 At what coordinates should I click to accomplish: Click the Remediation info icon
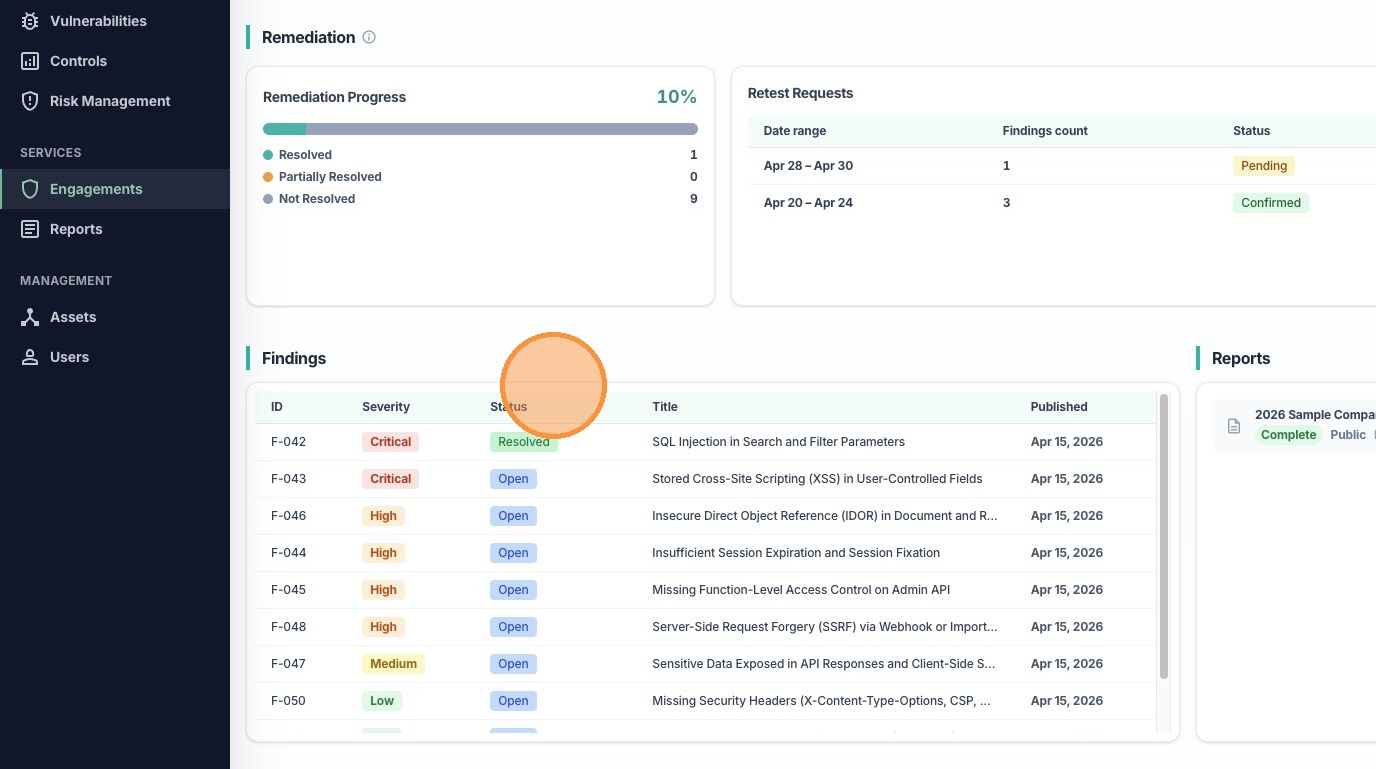tap(369, 37)
